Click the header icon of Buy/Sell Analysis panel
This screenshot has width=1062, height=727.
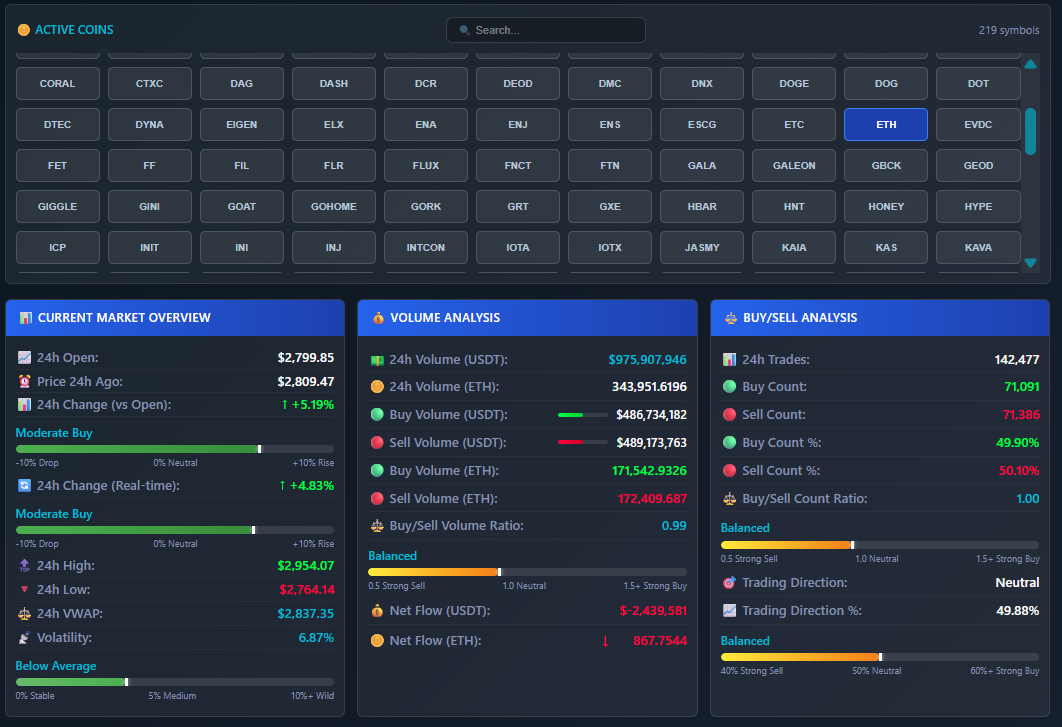[x=731, y=317]
